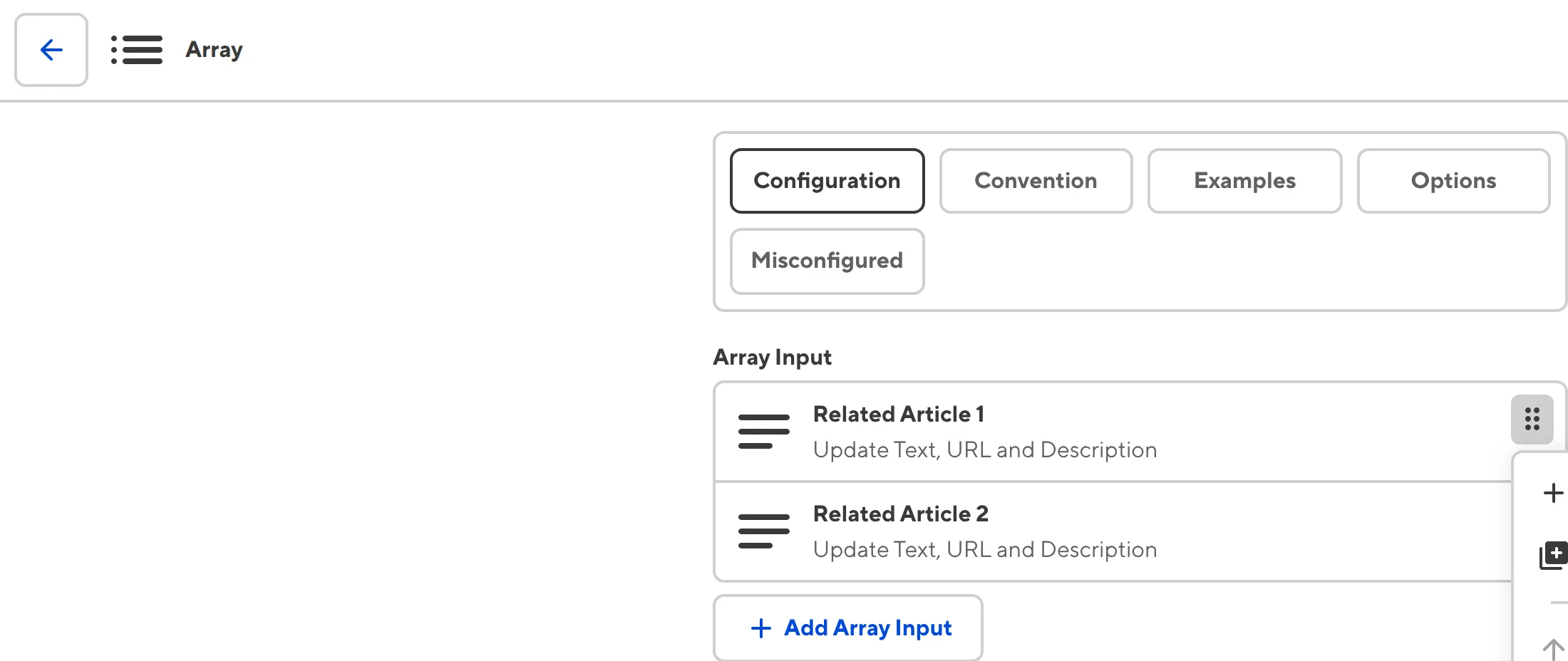Select the Options tab
Image resolution: width=1568 pixels, height=661 pixels.
click(x=1453, y=180)
